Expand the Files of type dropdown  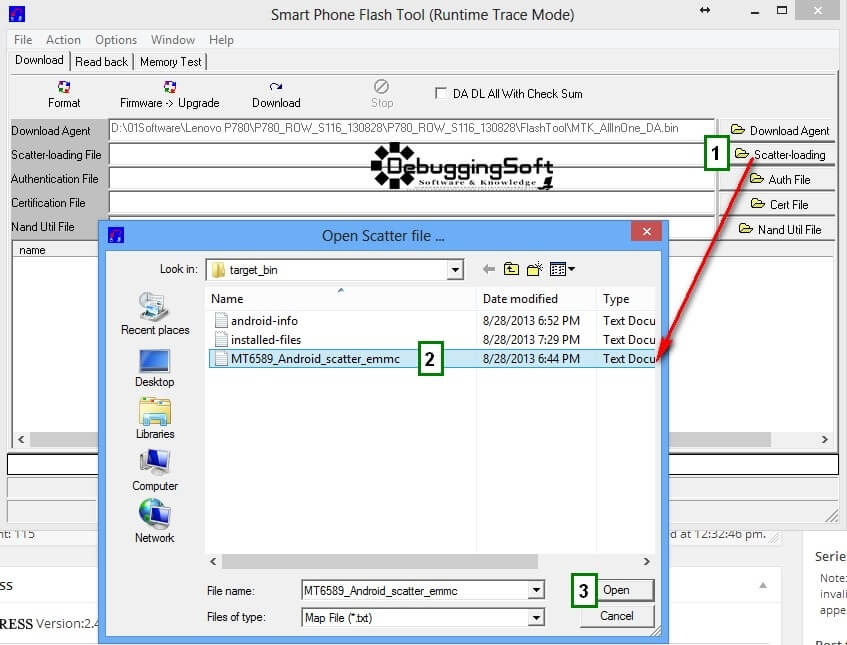(536, 617)
